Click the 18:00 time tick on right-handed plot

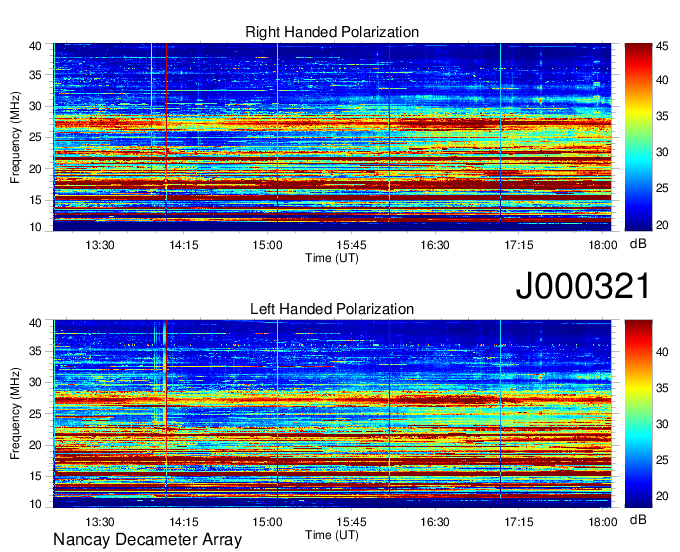602,245
